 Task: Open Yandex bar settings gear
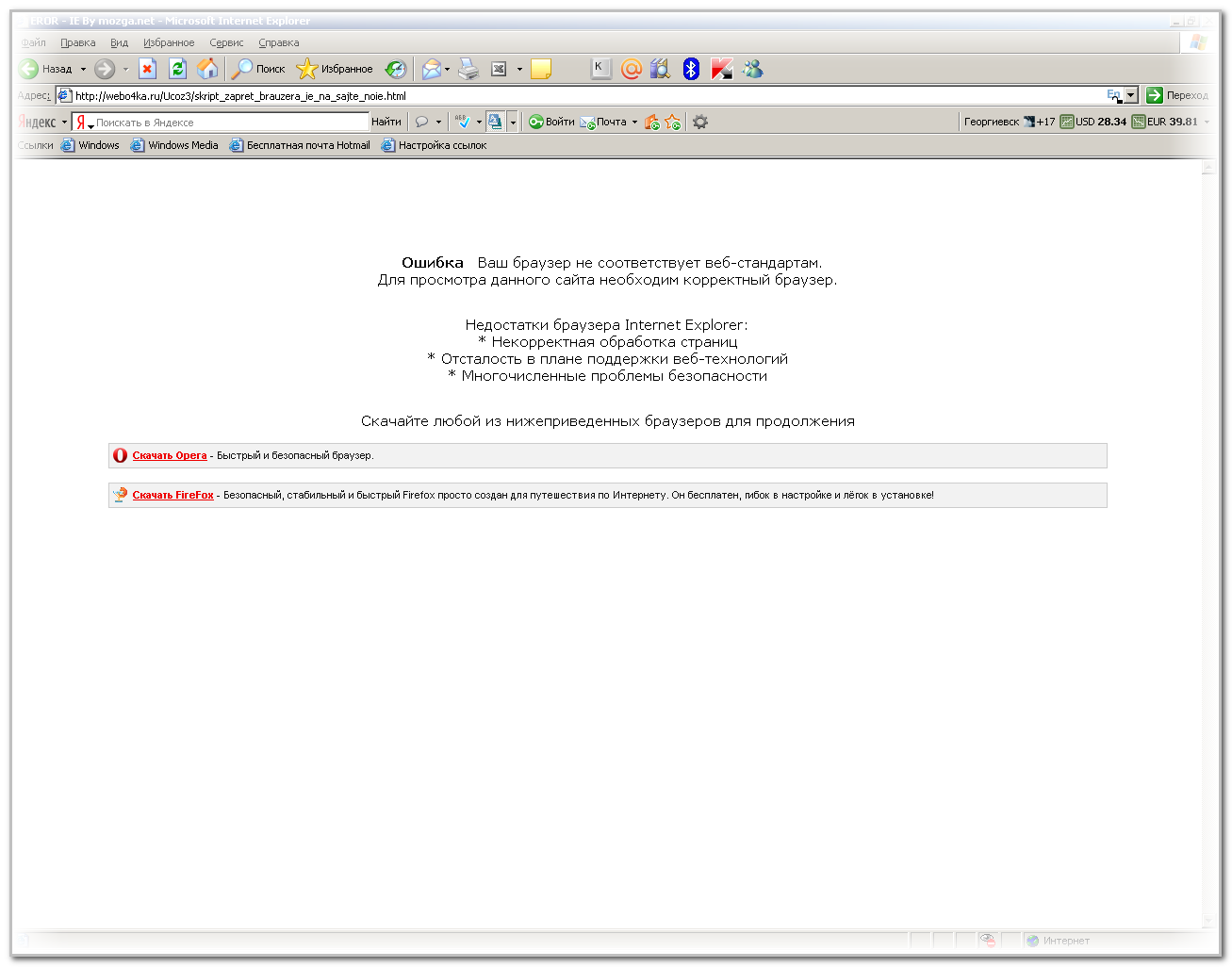700,122
